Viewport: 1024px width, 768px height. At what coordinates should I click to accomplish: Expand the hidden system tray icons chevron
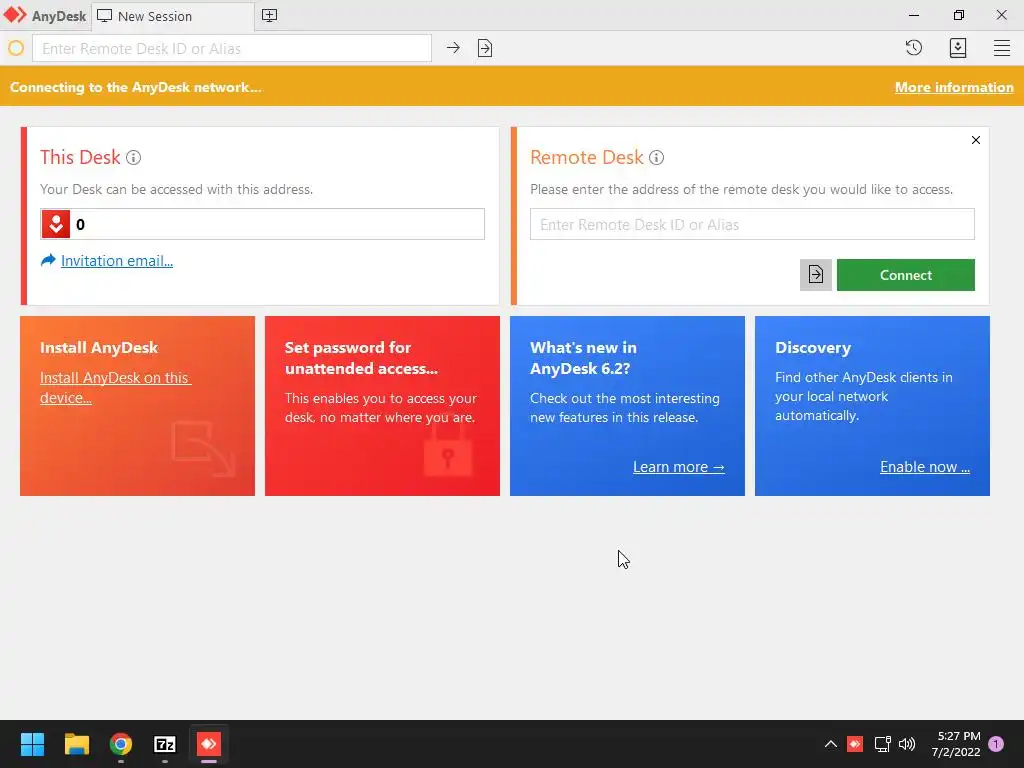click(x=831, y=744)
